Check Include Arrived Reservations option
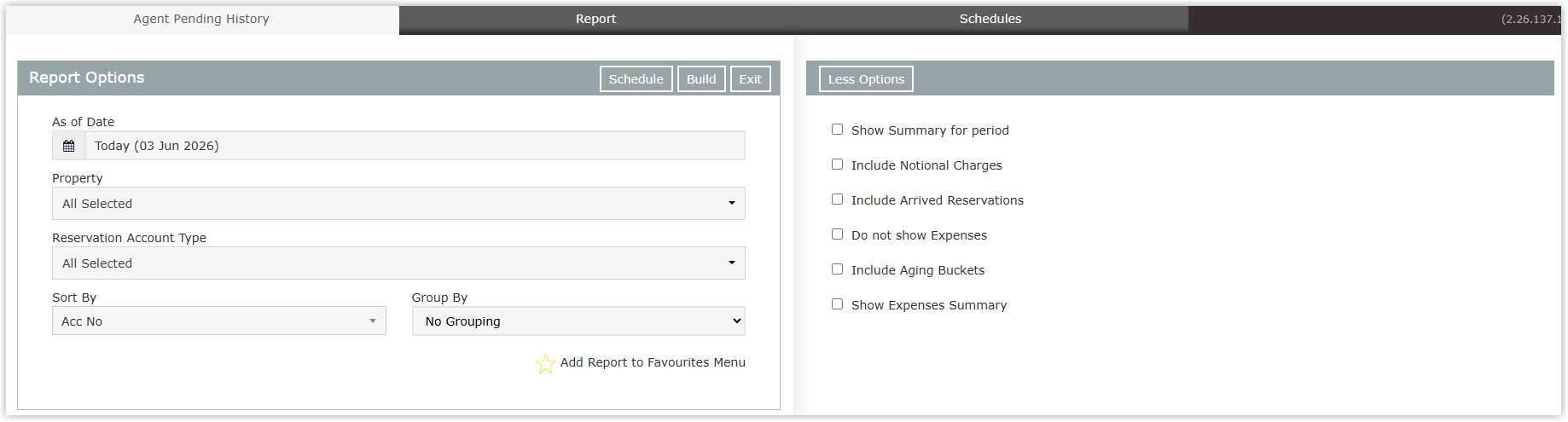Image resolution: width=1568 pixels, height=422 pixels. pyautogui.click(x=837, y=199)
